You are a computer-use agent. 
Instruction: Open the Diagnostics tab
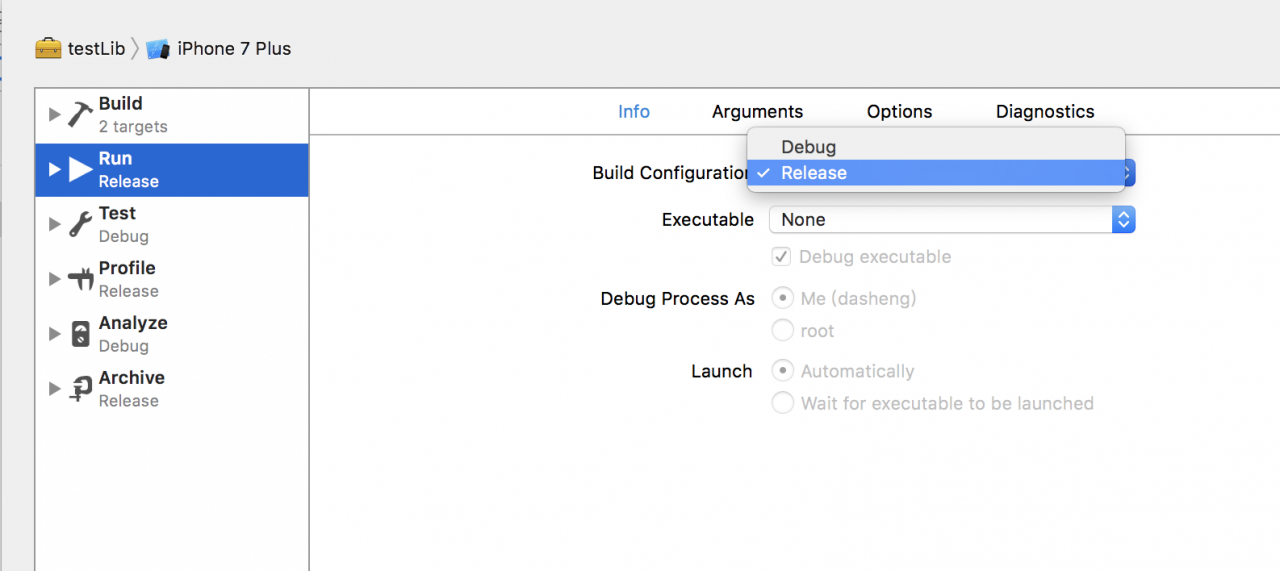coord(1045,112)
